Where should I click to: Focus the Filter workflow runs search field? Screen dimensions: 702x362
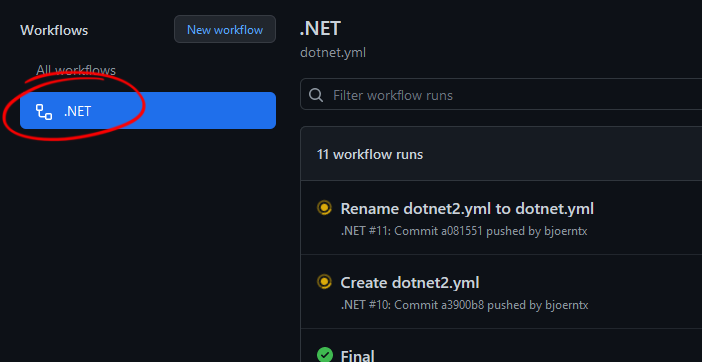click(501, 95)
